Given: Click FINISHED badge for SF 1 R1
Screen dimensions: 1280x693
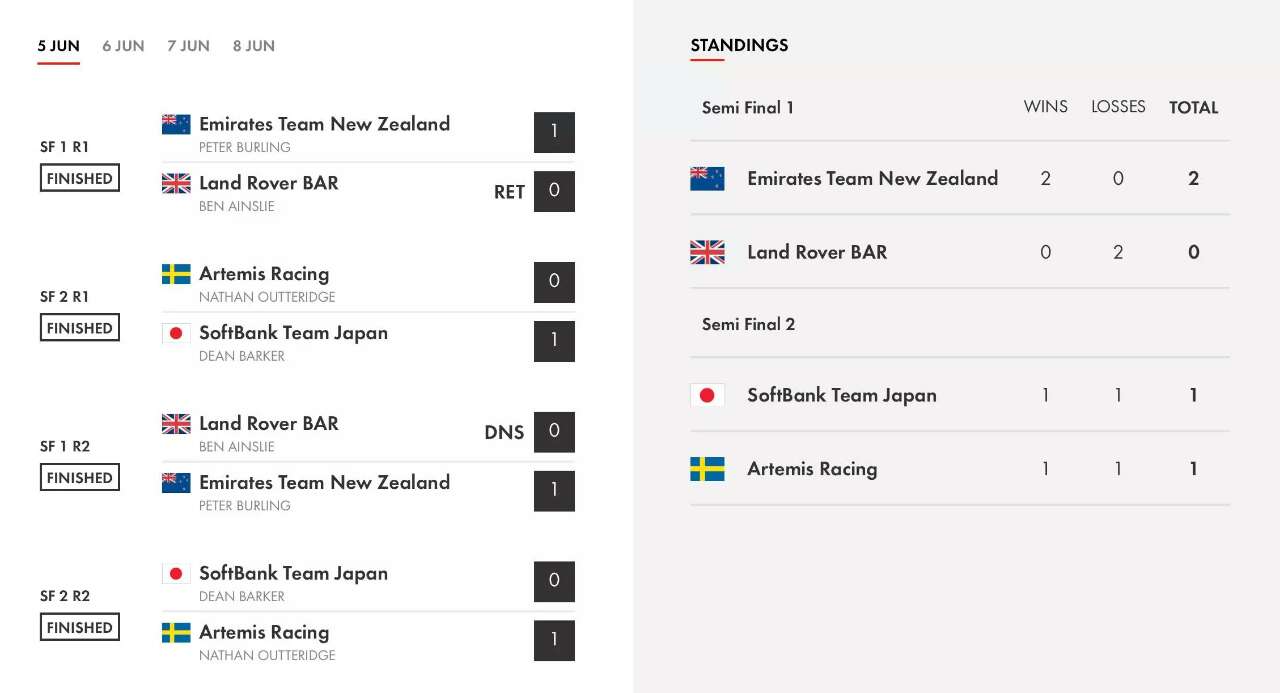Looking at the screenshot, I should click(80, 178).
